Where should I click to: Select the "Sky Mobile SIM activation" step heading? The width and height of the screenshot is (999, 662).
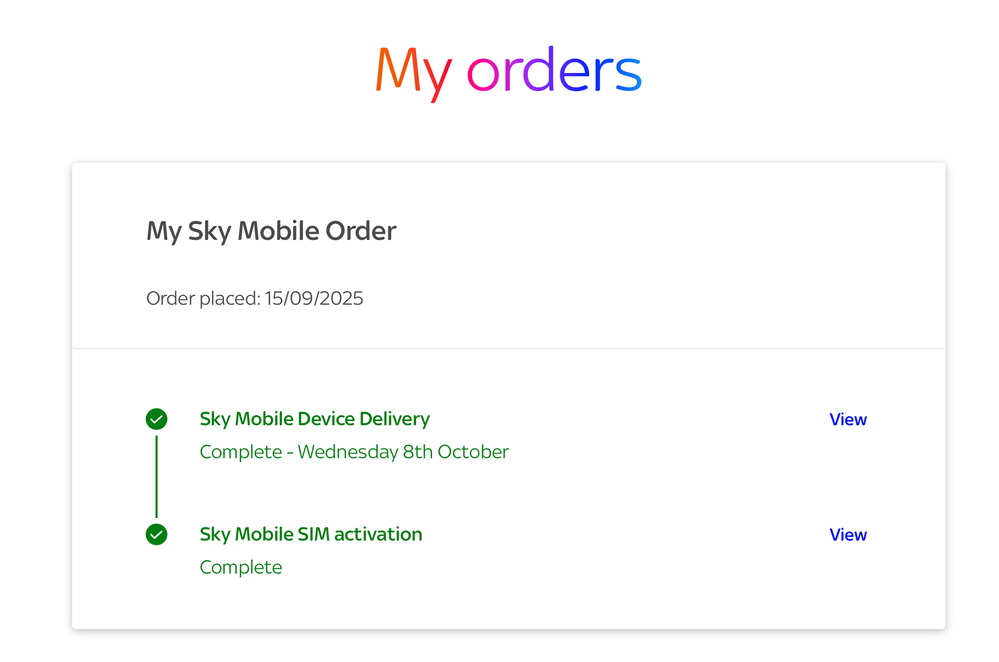click(310, 534)
